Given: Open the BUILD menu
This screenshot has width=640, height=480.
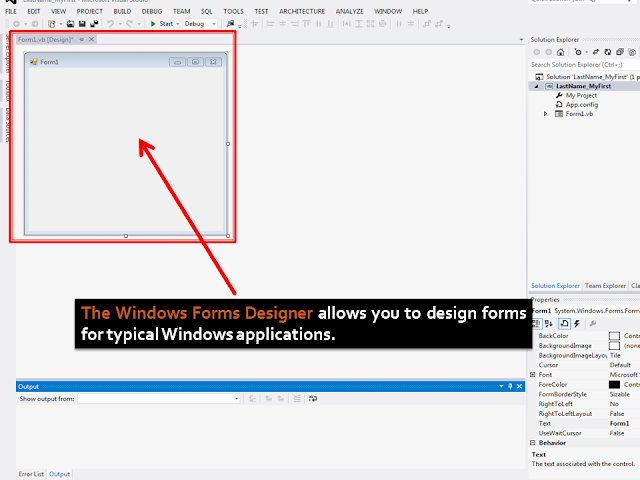Looking at the screenshot, I should click(x=122, y=11).
